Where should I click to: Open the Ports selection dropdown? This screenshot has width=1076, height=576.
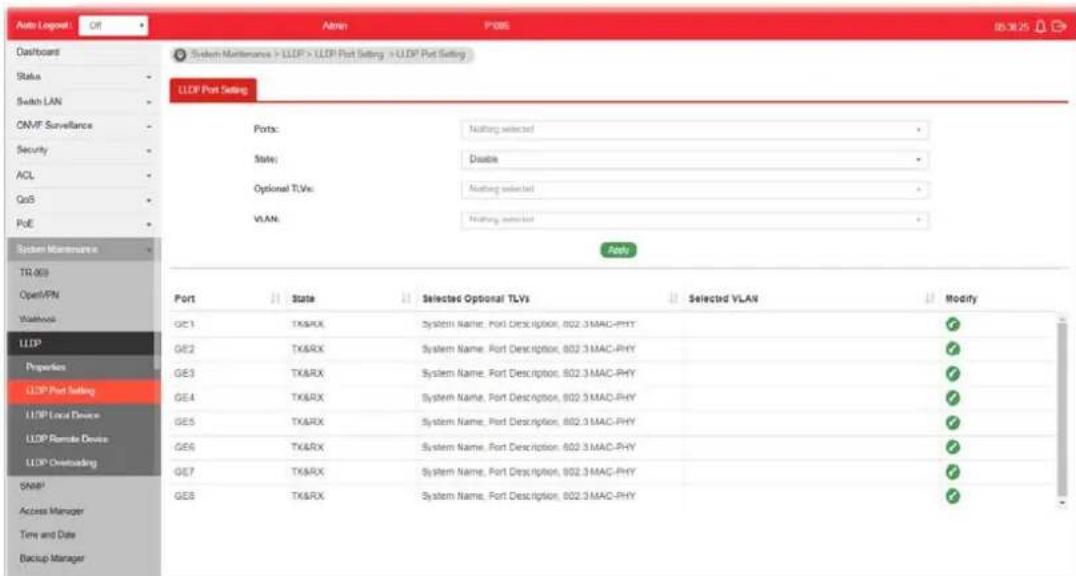695,130
